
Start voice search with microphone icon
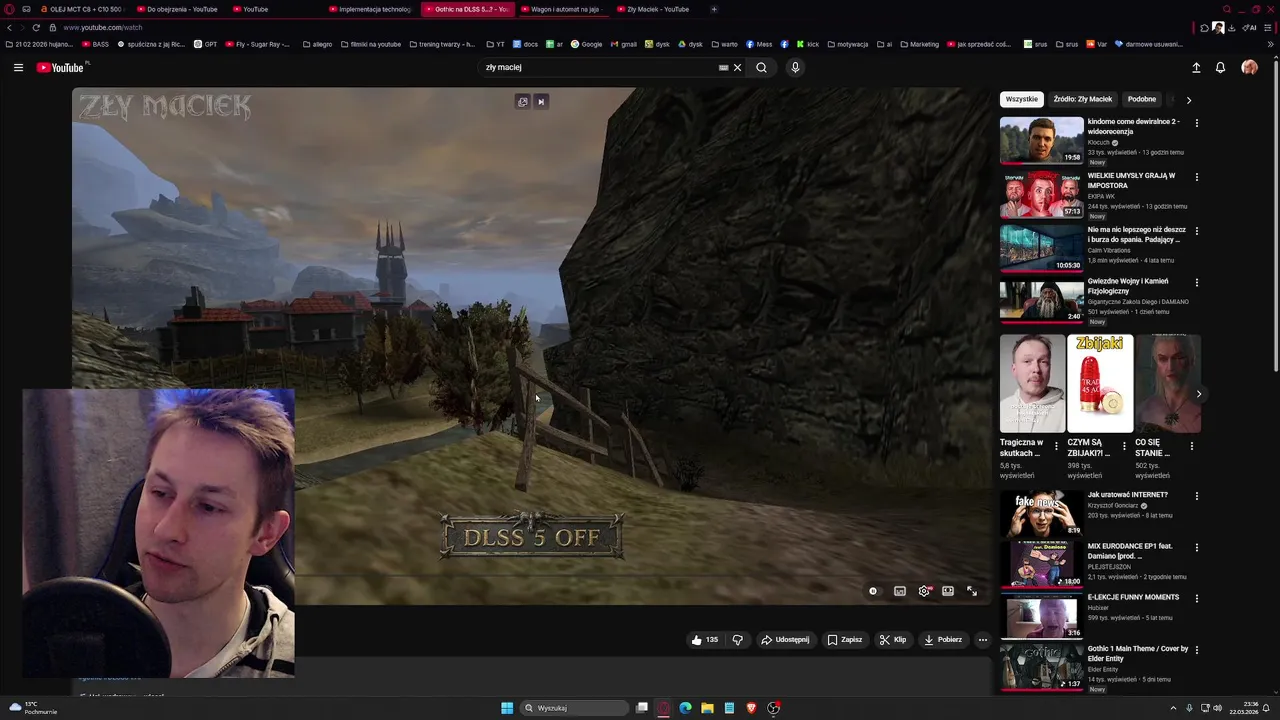tap(795, 67)
